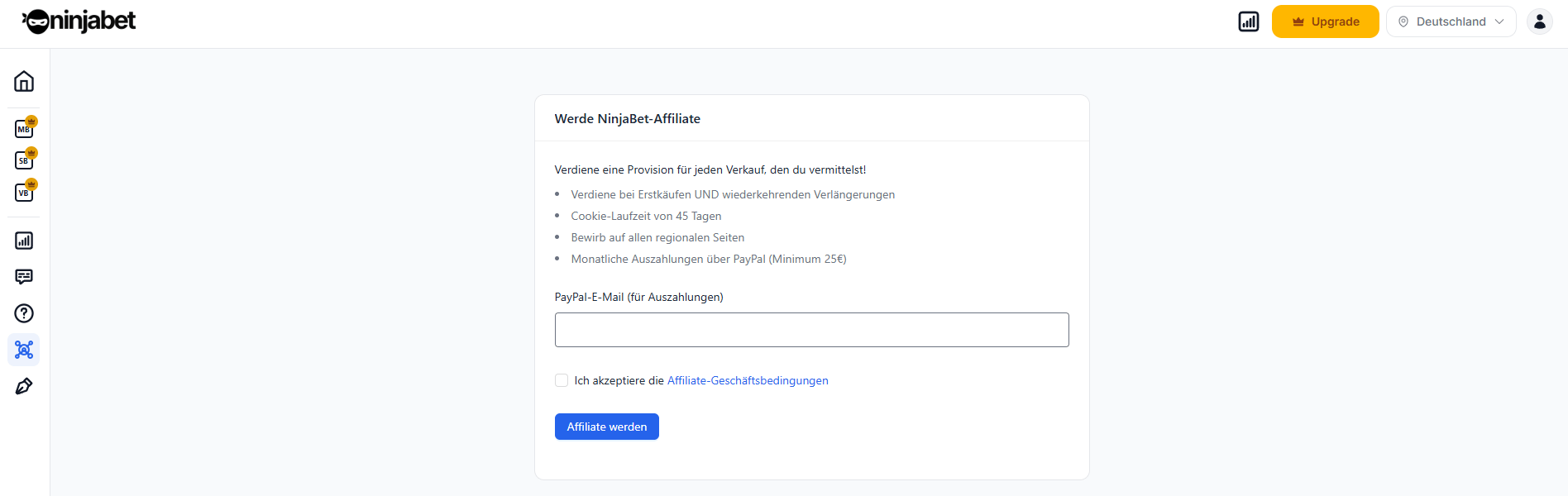Click the 'Monatliche Auszahlungen über PayPal' bullet
The height and width of the screenshot is (496, 1568).
709,259
